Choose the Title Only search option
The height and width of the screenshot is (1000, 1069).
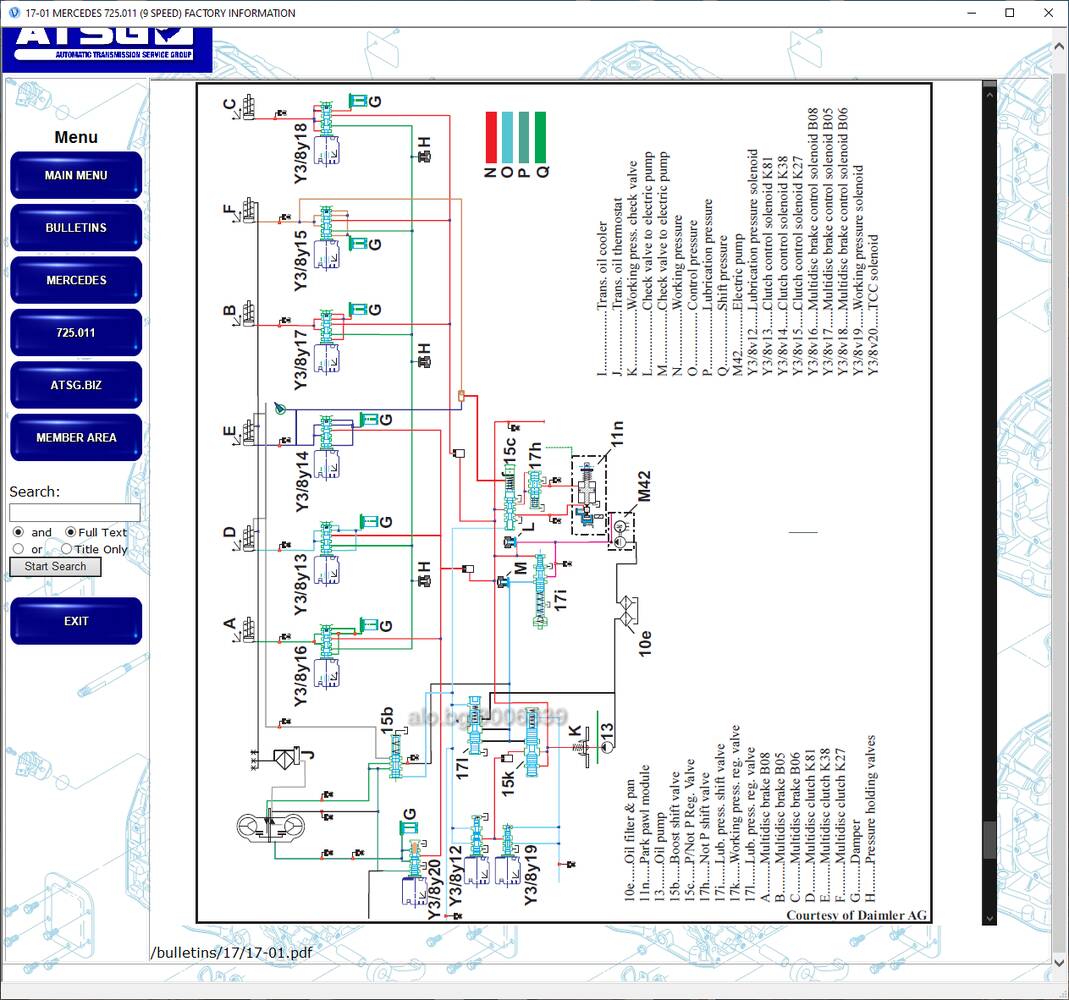66,549
